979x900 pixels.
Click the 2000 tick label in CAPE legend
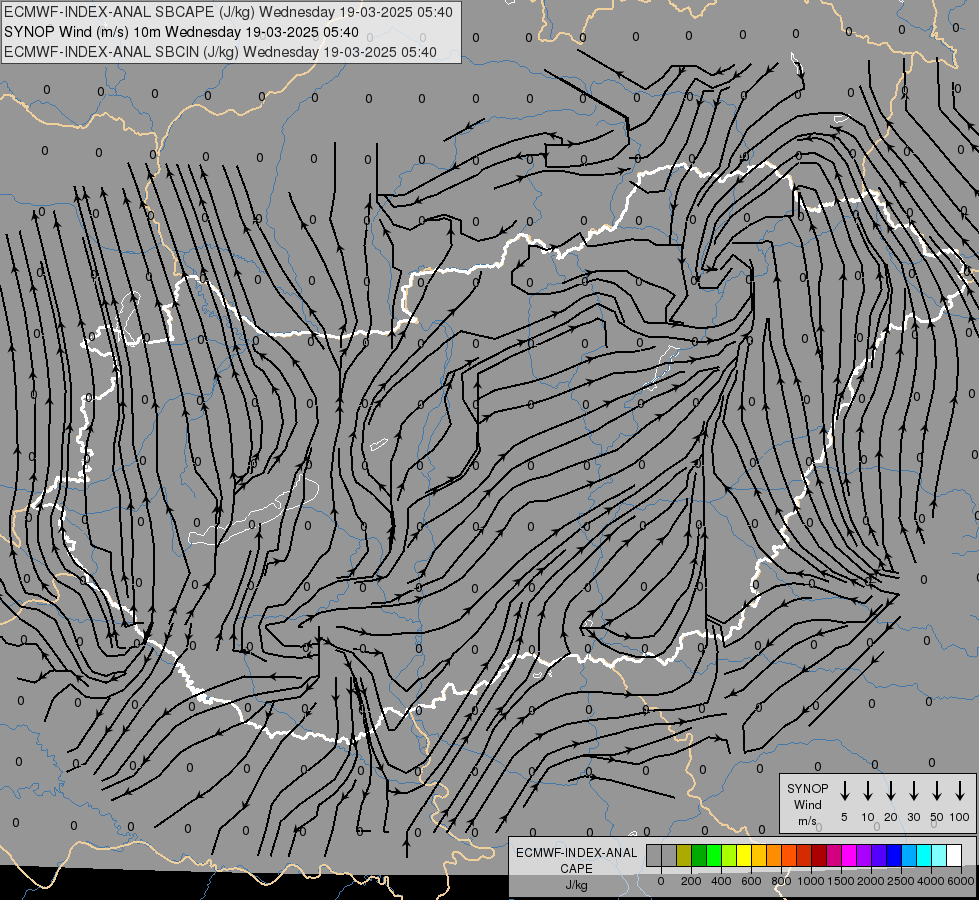(870, 881)
